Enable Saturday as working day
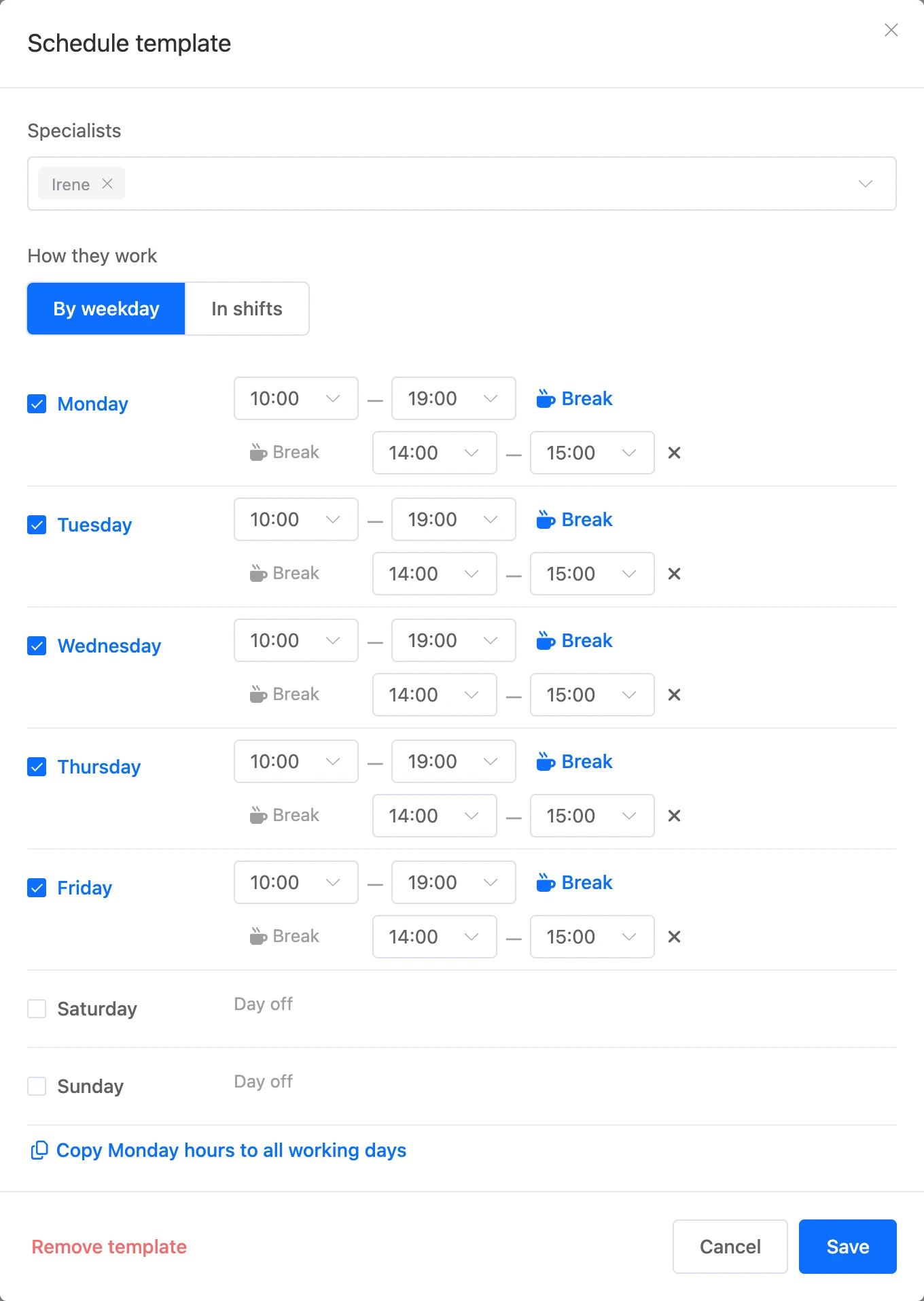 [x=37, y=1009]
